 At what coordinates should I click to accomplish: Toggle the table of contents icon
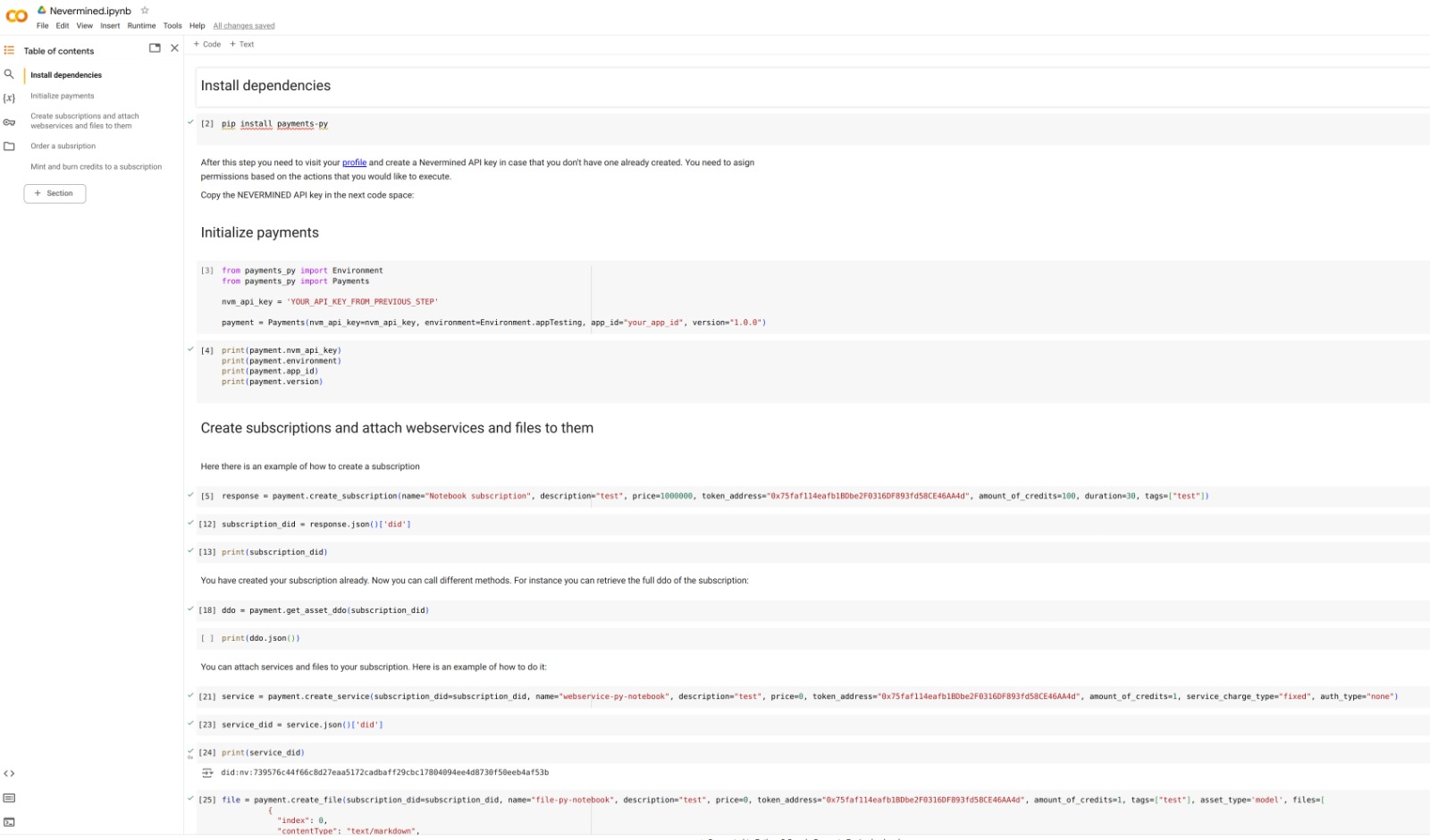tap(9, 51)
